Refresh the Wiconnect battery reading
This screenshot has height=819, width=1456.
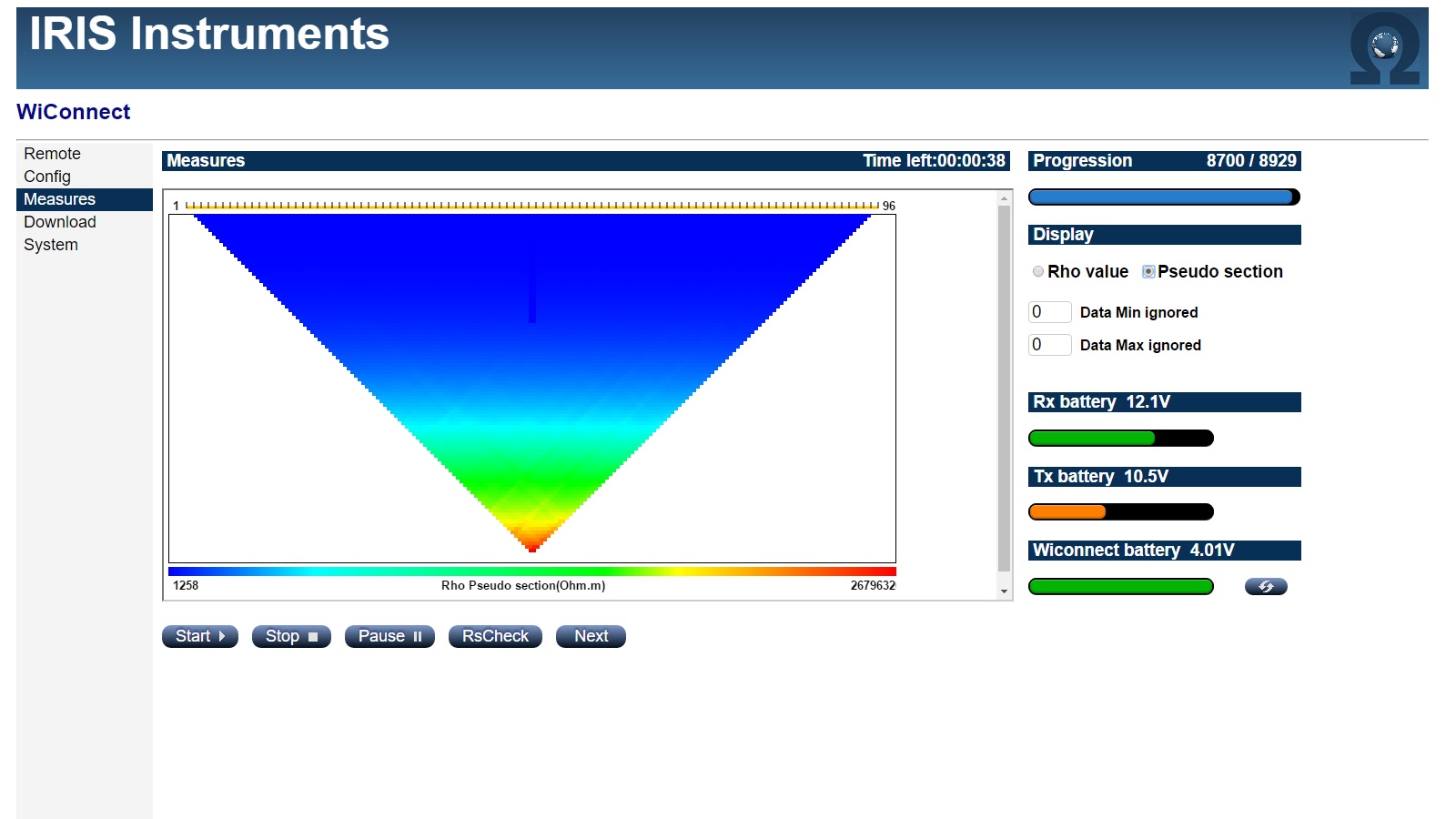1265,586
